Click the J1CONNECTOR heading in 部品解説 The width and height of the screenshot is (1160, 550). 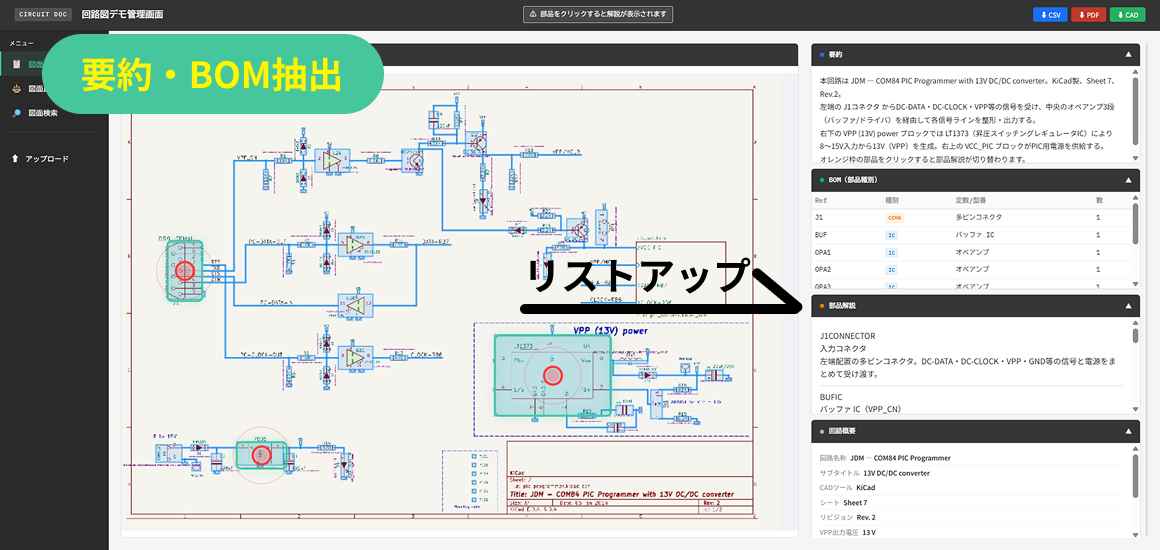pyautogui.click(x=848, y=335)
